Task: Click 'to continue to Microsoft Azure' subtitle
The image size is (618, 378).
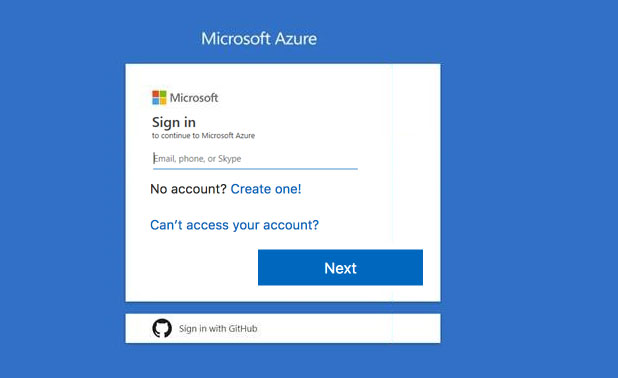Action: (x=203, y=136)
